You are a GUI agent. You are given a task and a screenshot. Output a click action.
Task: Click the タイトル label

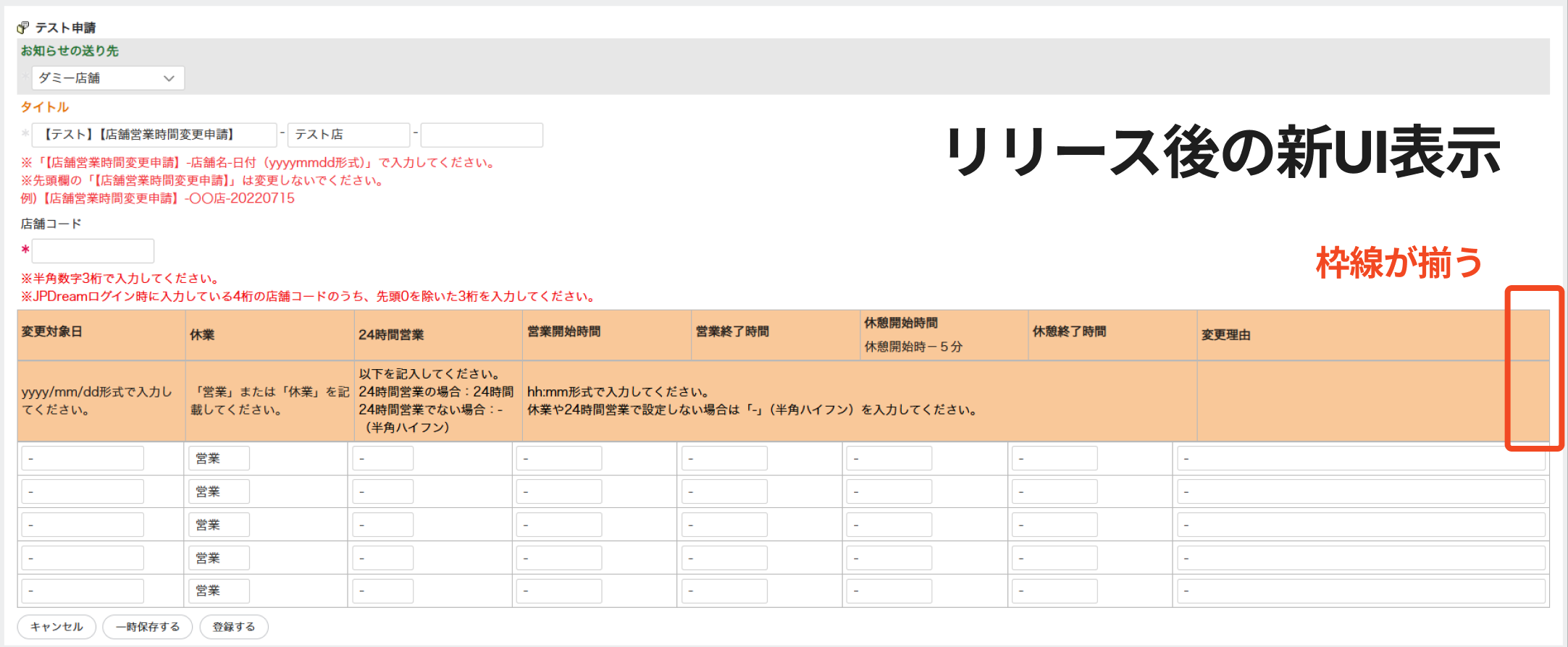pos(45,107)
